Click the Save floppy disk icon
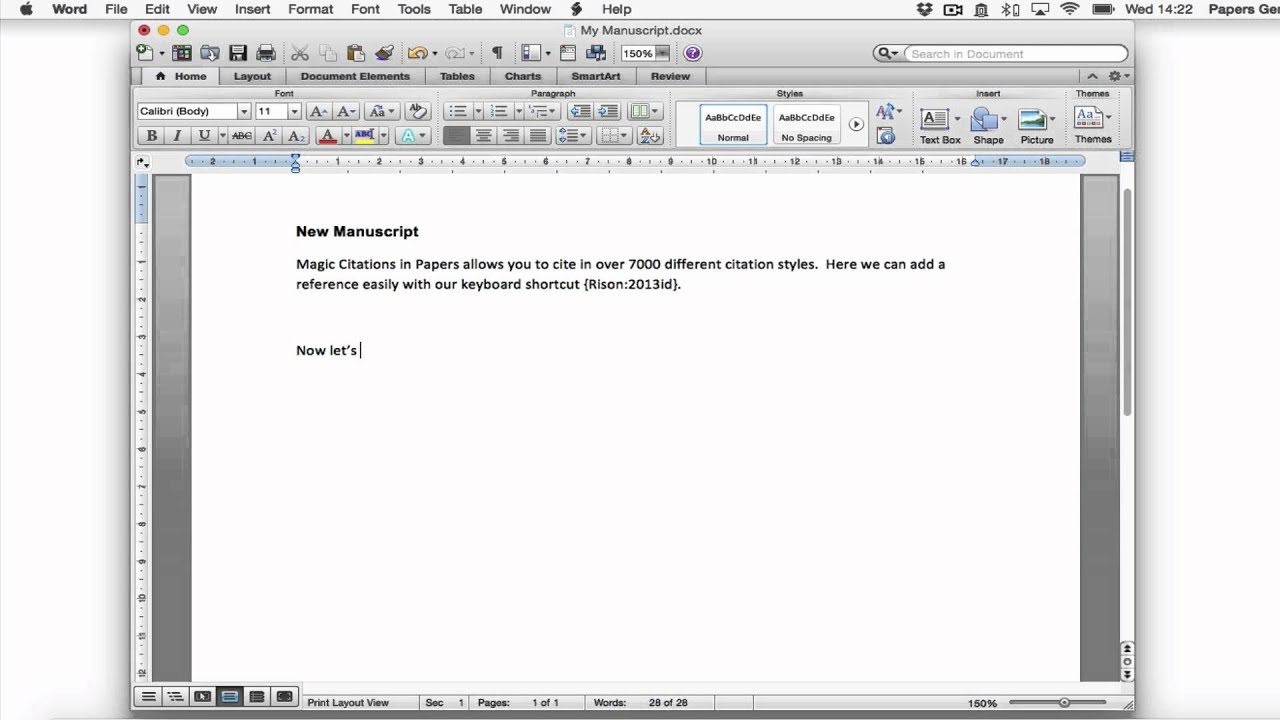The image size is (1280, 720). click(x=238, y=53)
